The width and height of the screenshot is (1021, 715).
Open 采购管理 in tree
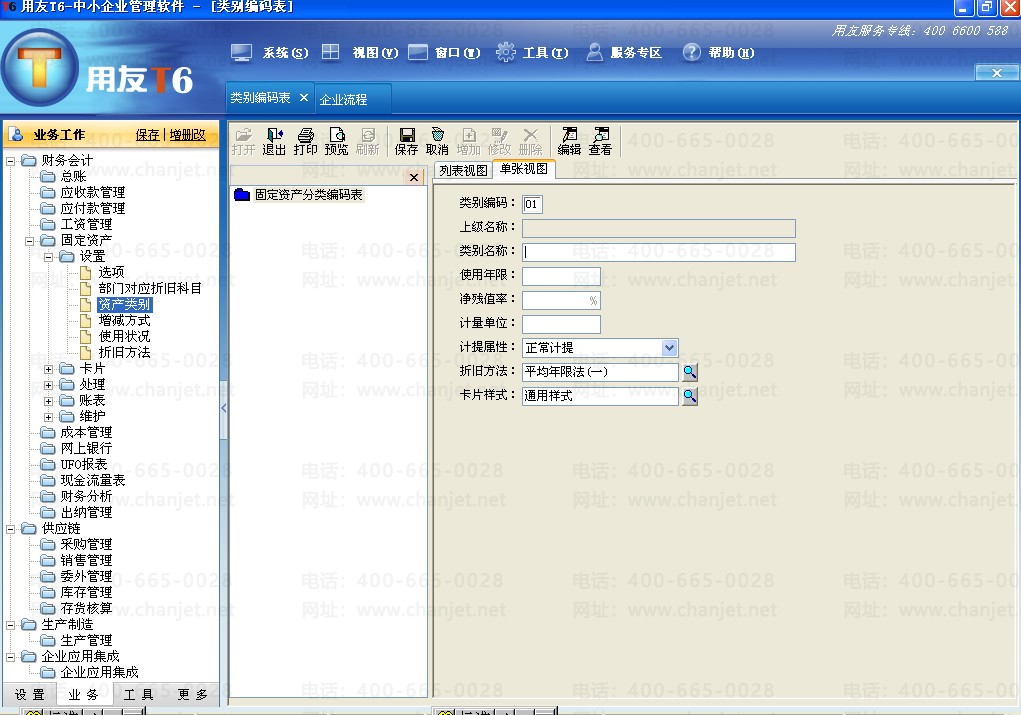pos(86,544)
